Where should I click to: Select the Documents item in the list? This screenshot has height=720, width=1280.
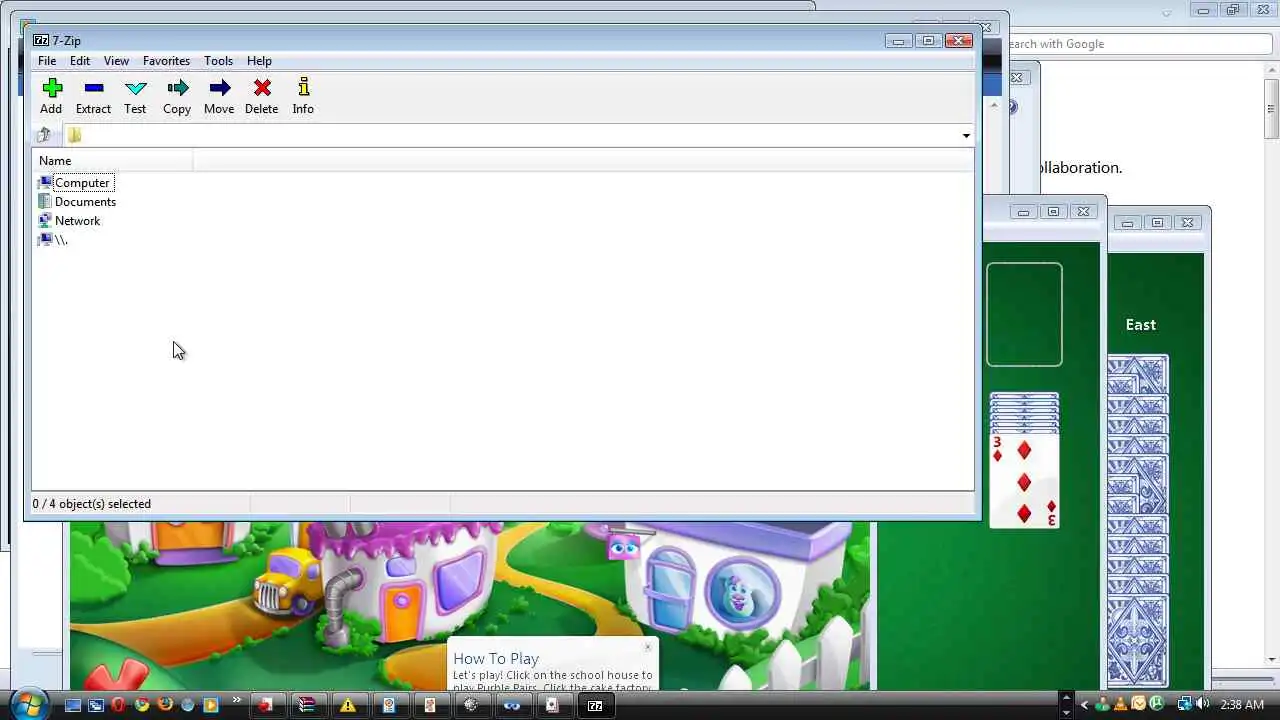coord(77,202)
